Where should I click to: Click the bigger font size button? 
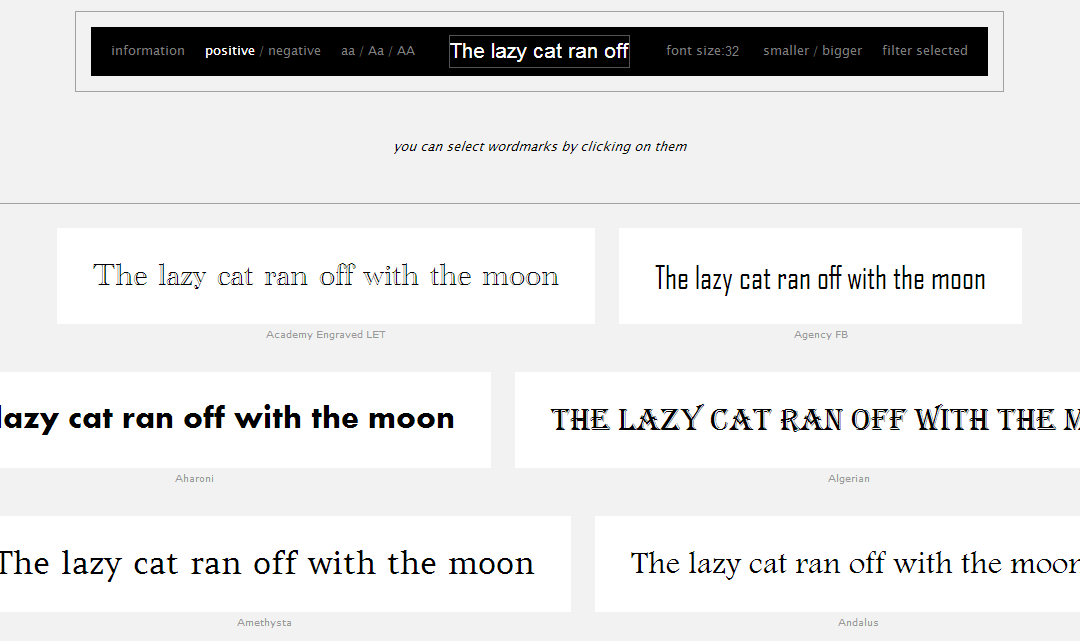842,51
